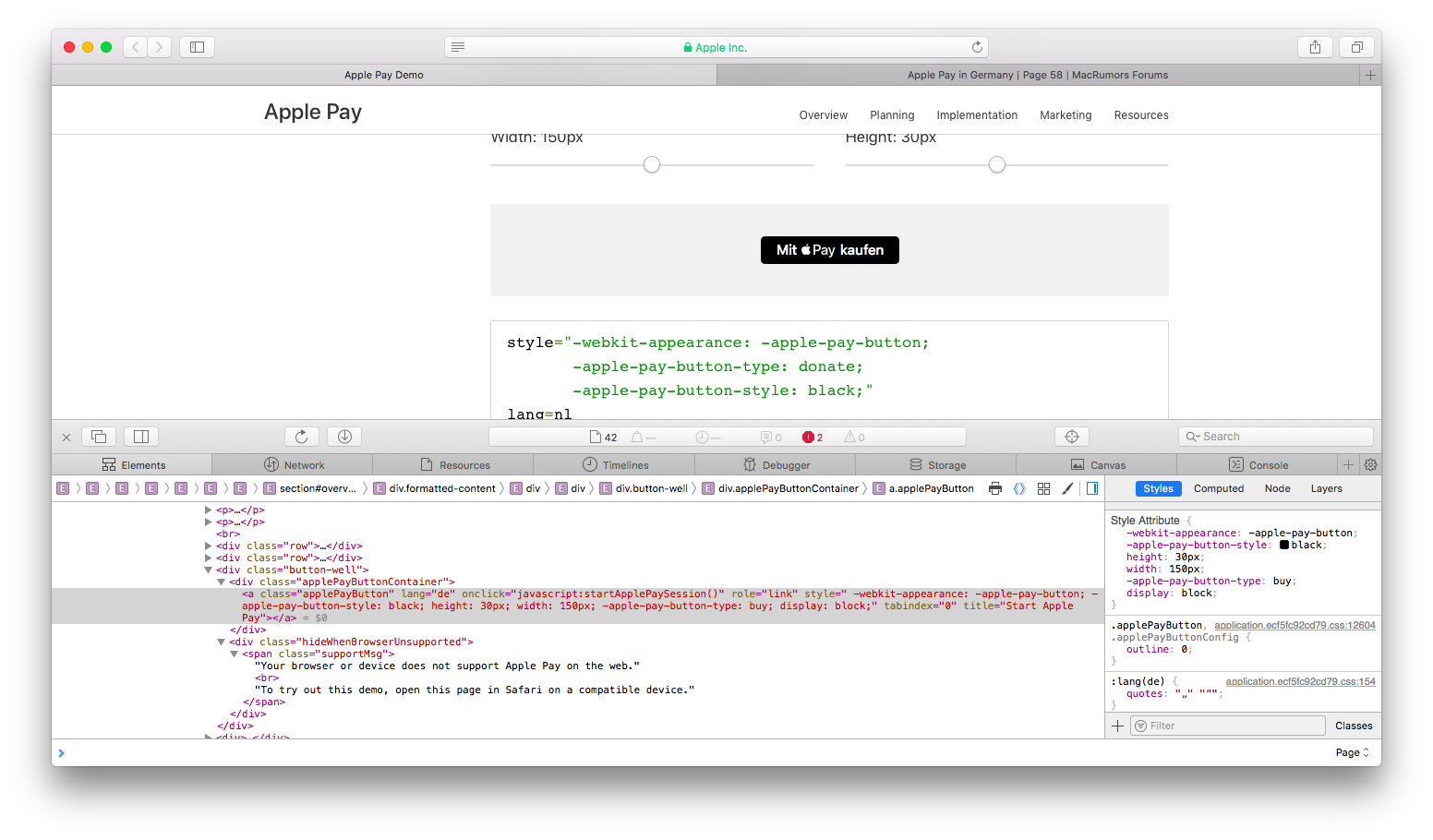Click the Height slider handle
1433x840 pixels.
tap(997, 164)
